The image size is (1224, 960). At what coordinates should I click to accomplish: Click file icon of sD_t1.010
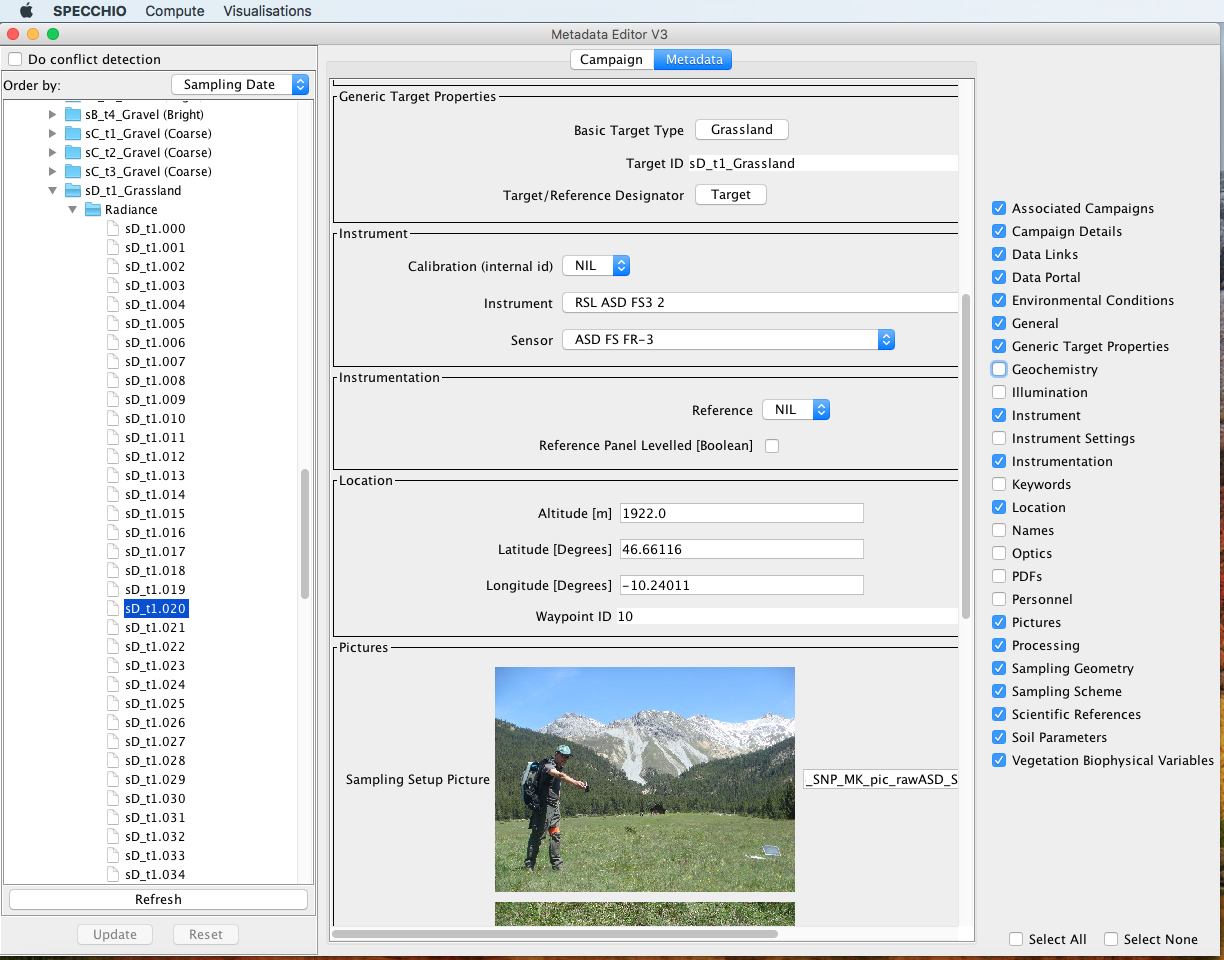[x=113, y=418]
